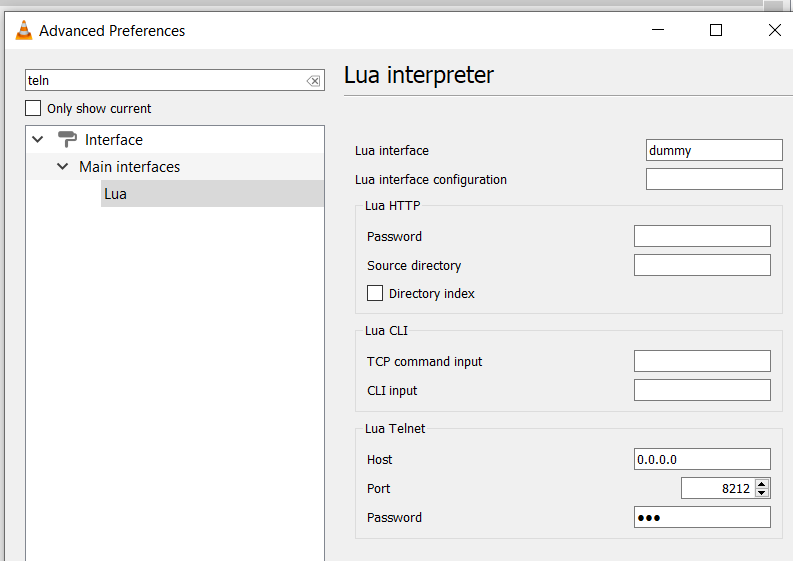Screen dimensions: 793x561
Task: Enable Only show current checkbox
Action: 33,108
